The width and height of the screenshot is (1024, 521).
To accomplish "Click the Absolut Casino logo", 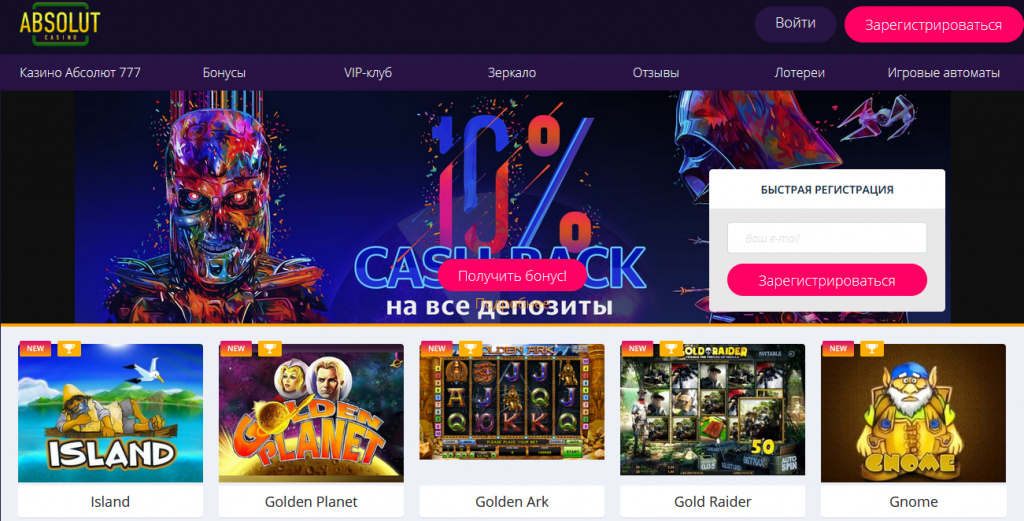I will (59, 25).
